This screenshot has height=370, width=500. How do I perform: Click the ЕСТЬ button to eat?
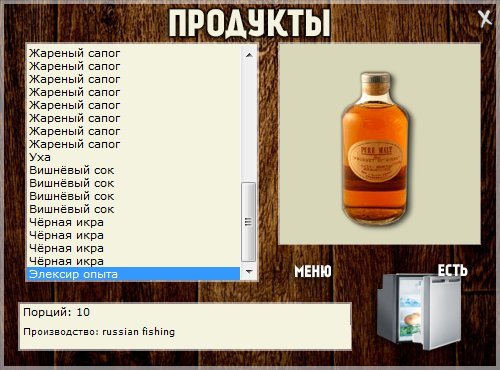452,270
